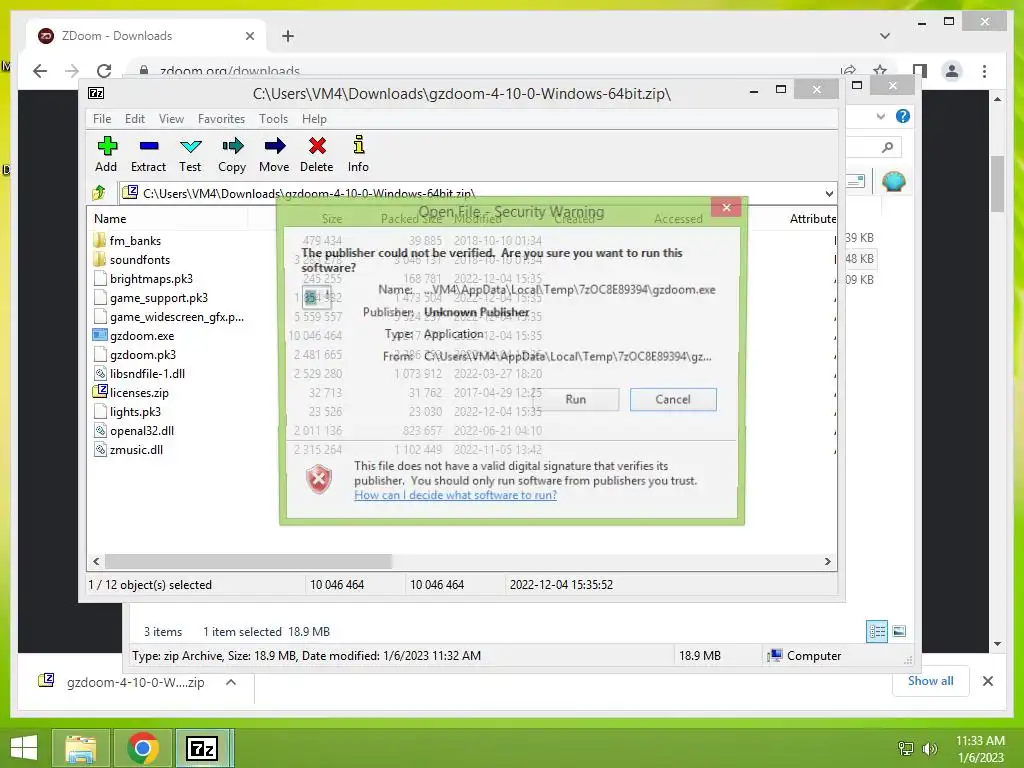1024x768 pixels.
Task: Click Show all downloads
Action: [931, 680]
